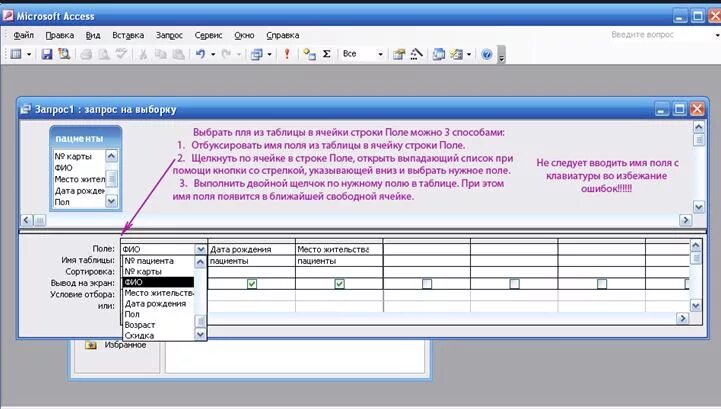Click 'Избранное' in the database window behind
The image size is (721, 409).
point(125,345)
